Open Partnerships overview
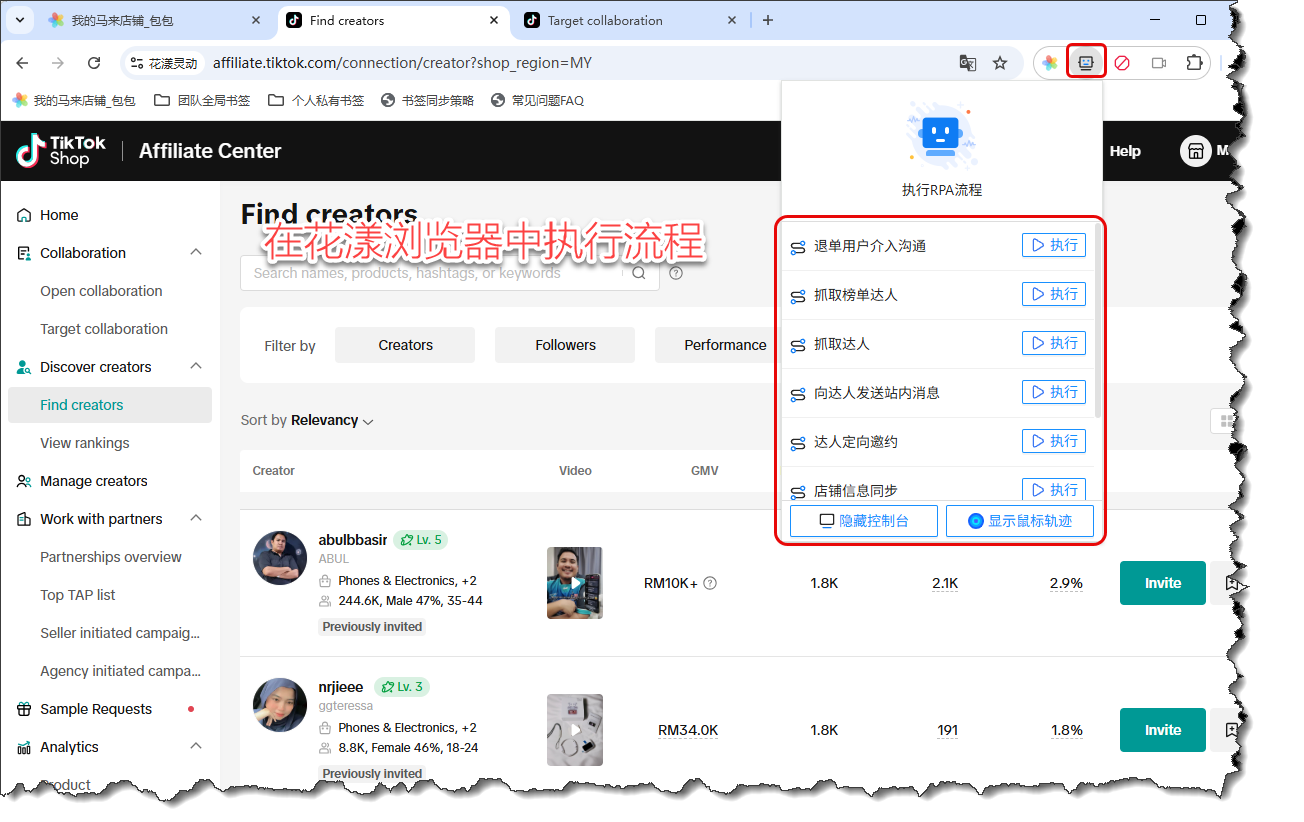 click(111, 557)
